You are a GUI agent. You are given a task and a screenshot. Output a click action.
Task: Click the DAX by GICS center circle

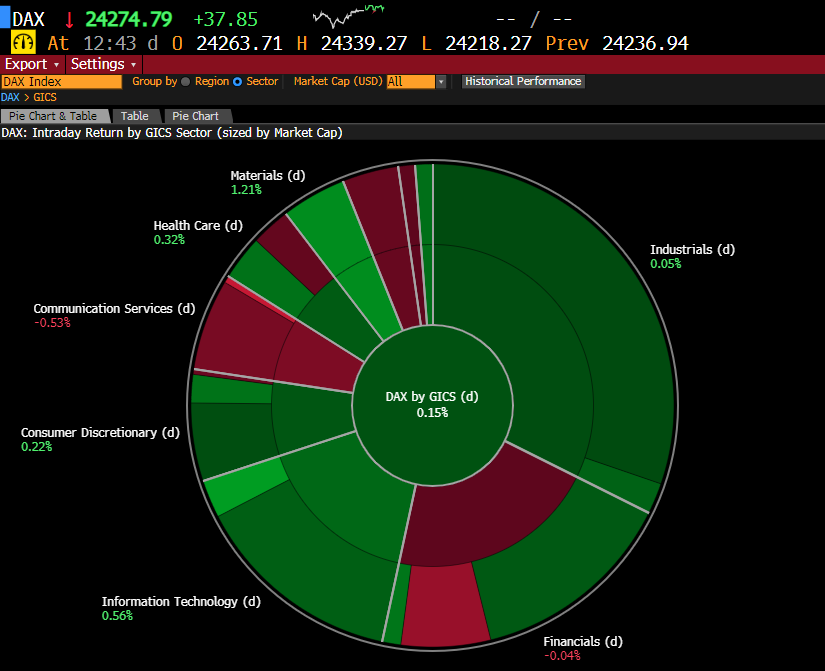[x=432, y=404]
